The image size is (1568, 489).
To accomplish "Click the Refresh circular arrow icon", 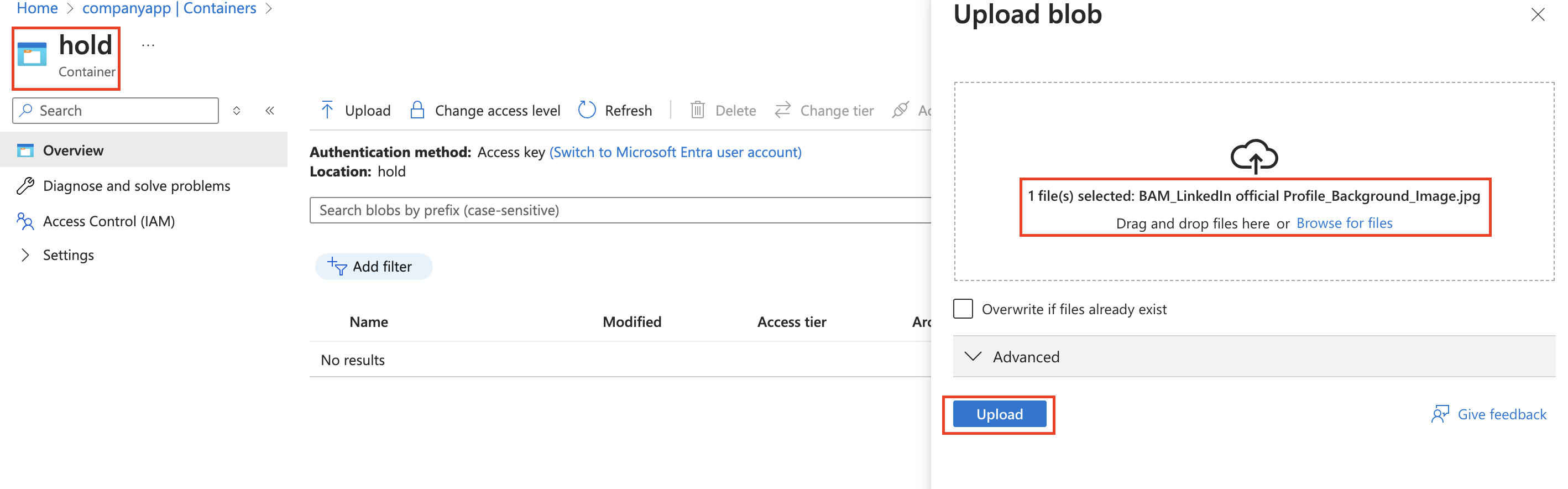I will [x=587, y=110].
